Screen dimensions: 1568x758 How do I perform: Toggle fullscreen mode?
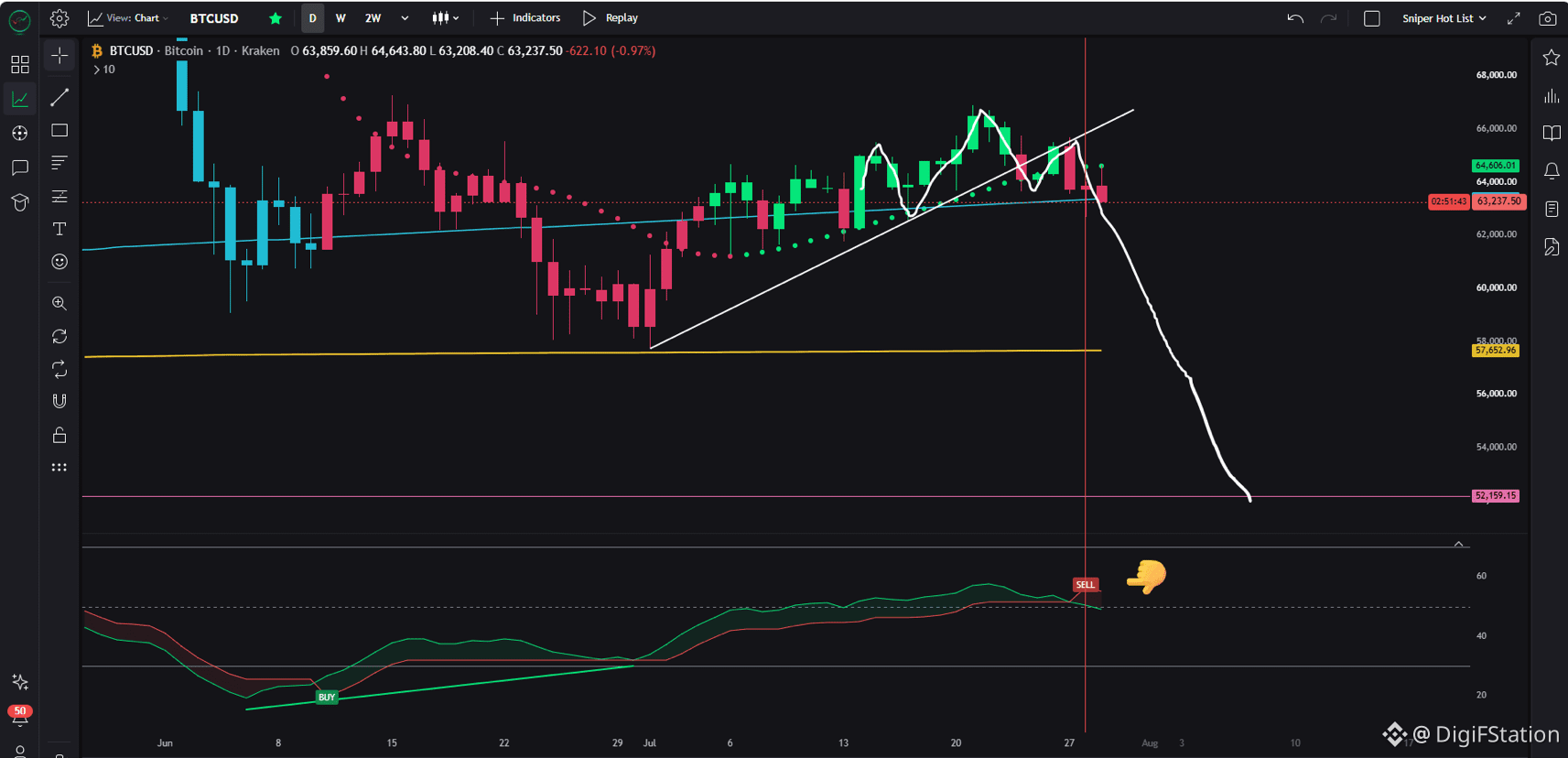(x=1514, y=18)
